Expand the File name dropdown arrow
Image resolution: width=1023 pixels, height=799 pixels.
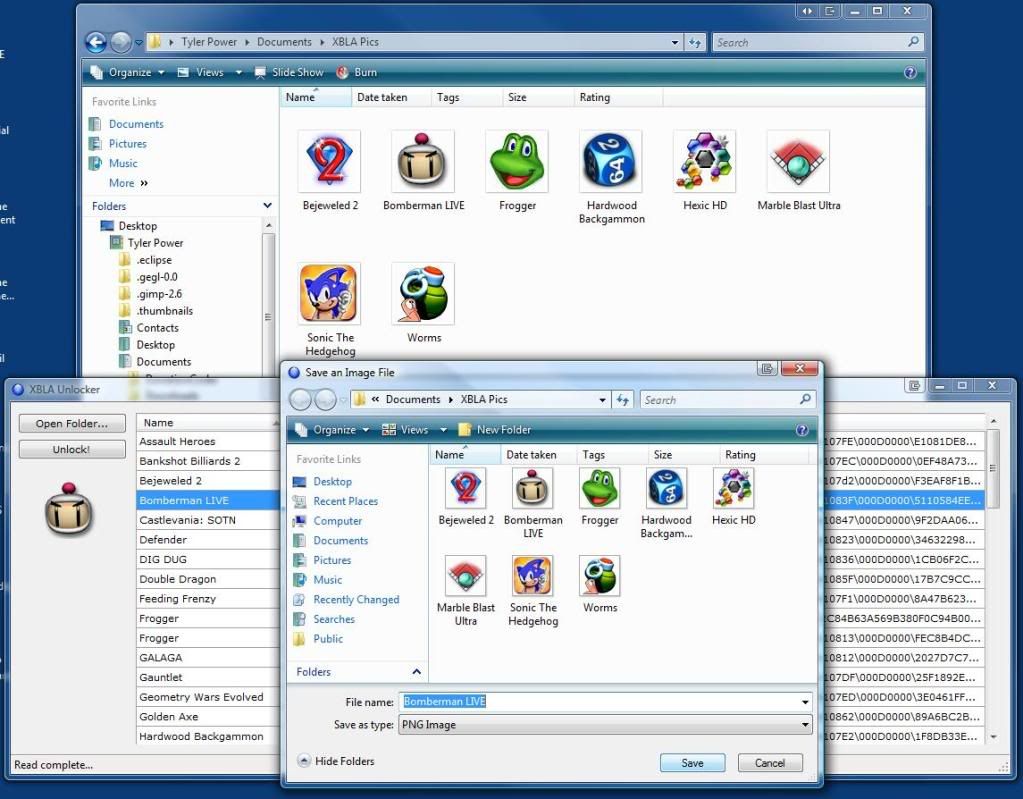pos(805,702)
